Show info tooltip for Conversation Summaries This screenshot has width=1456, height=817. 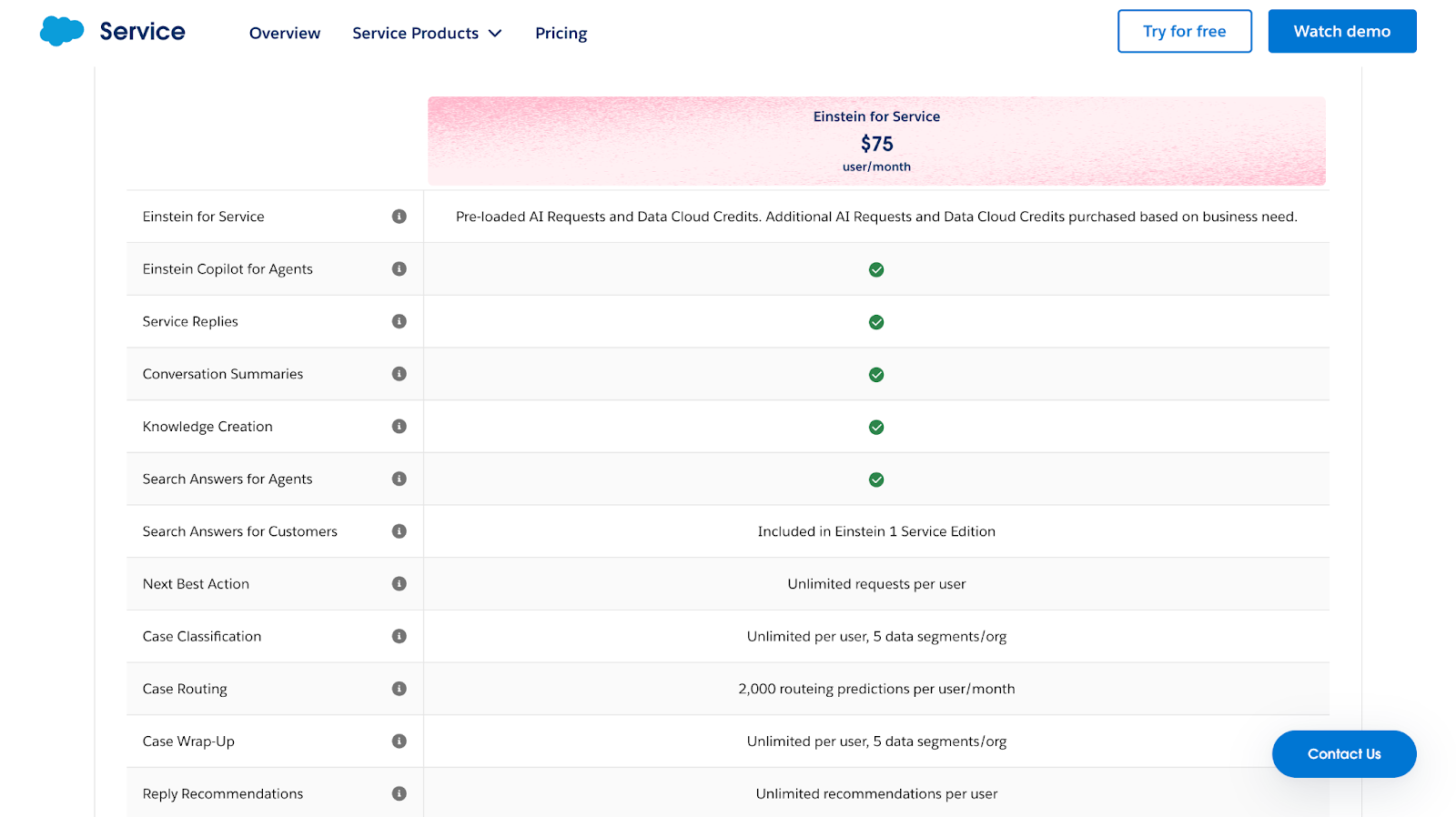click(399, 374)
